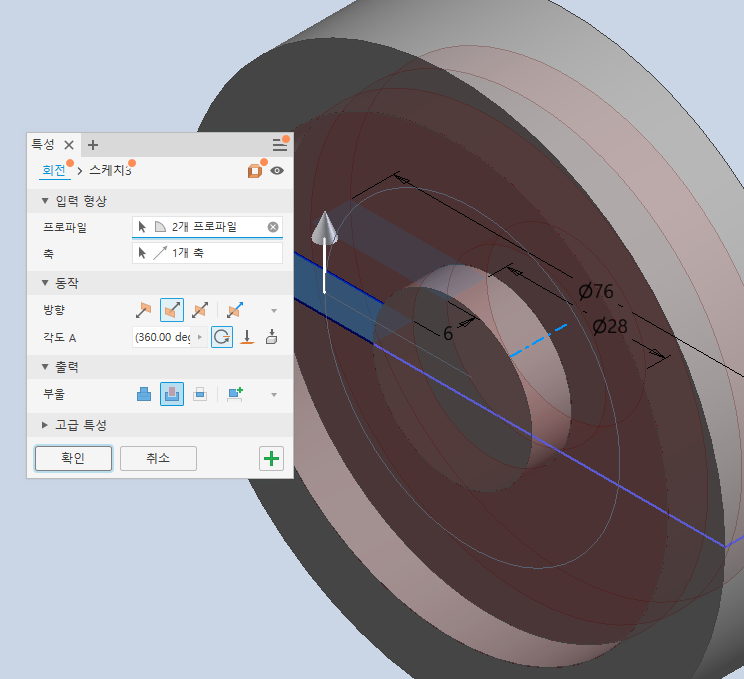Select the 축 selection field
This screenshot has height=679, width=744.
tap(207, 253)
